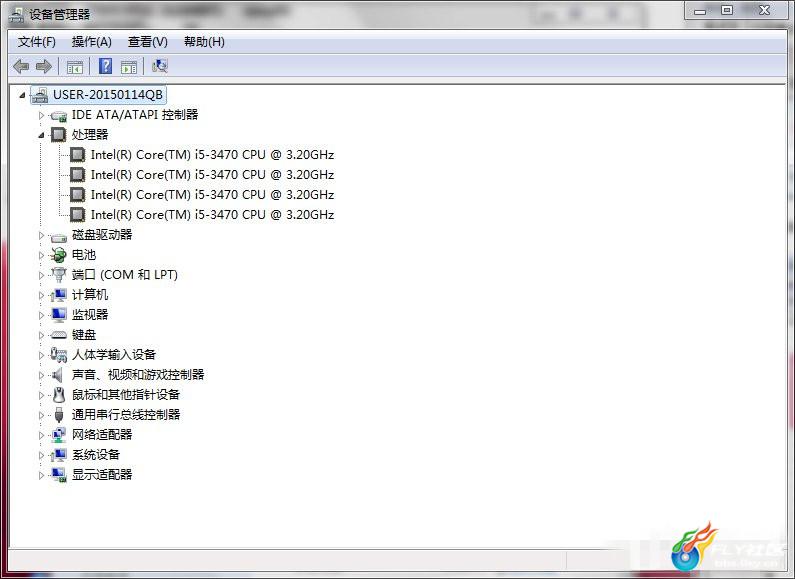This screenshot has width=795, height=579.
Task: Close the 设备管理器 window
Action: point(765,10)
